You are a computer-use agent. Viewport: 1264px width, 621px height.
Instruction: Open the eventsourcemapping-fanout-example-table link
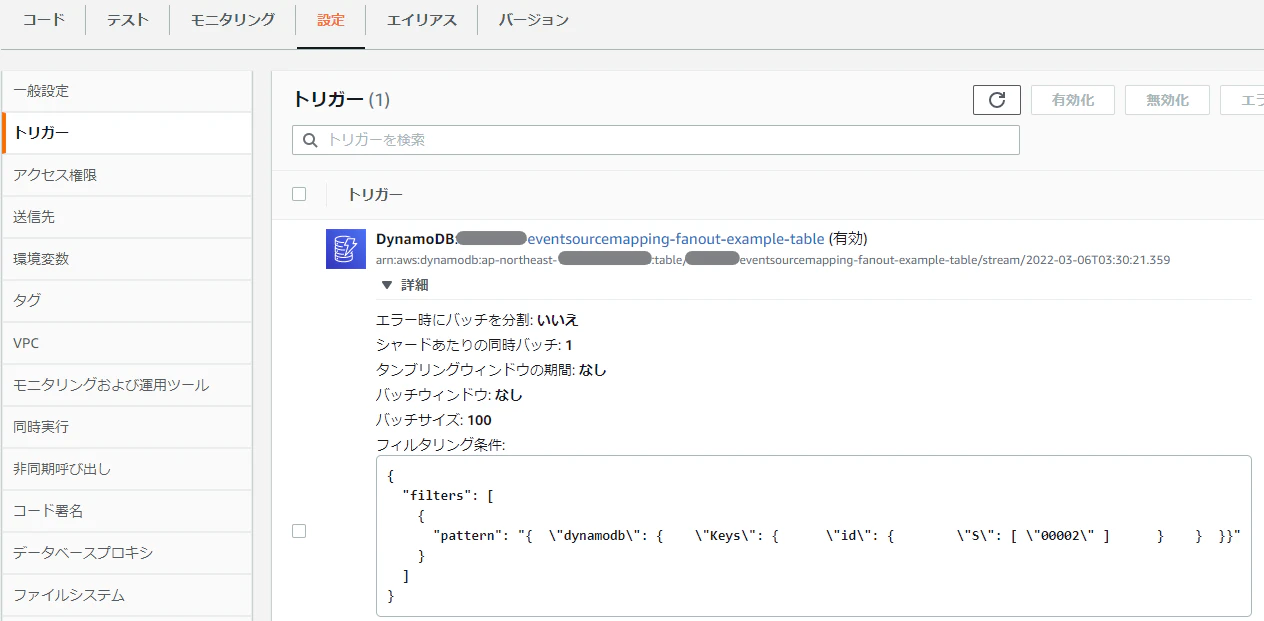pyautogui.click(x=676, y=239)
